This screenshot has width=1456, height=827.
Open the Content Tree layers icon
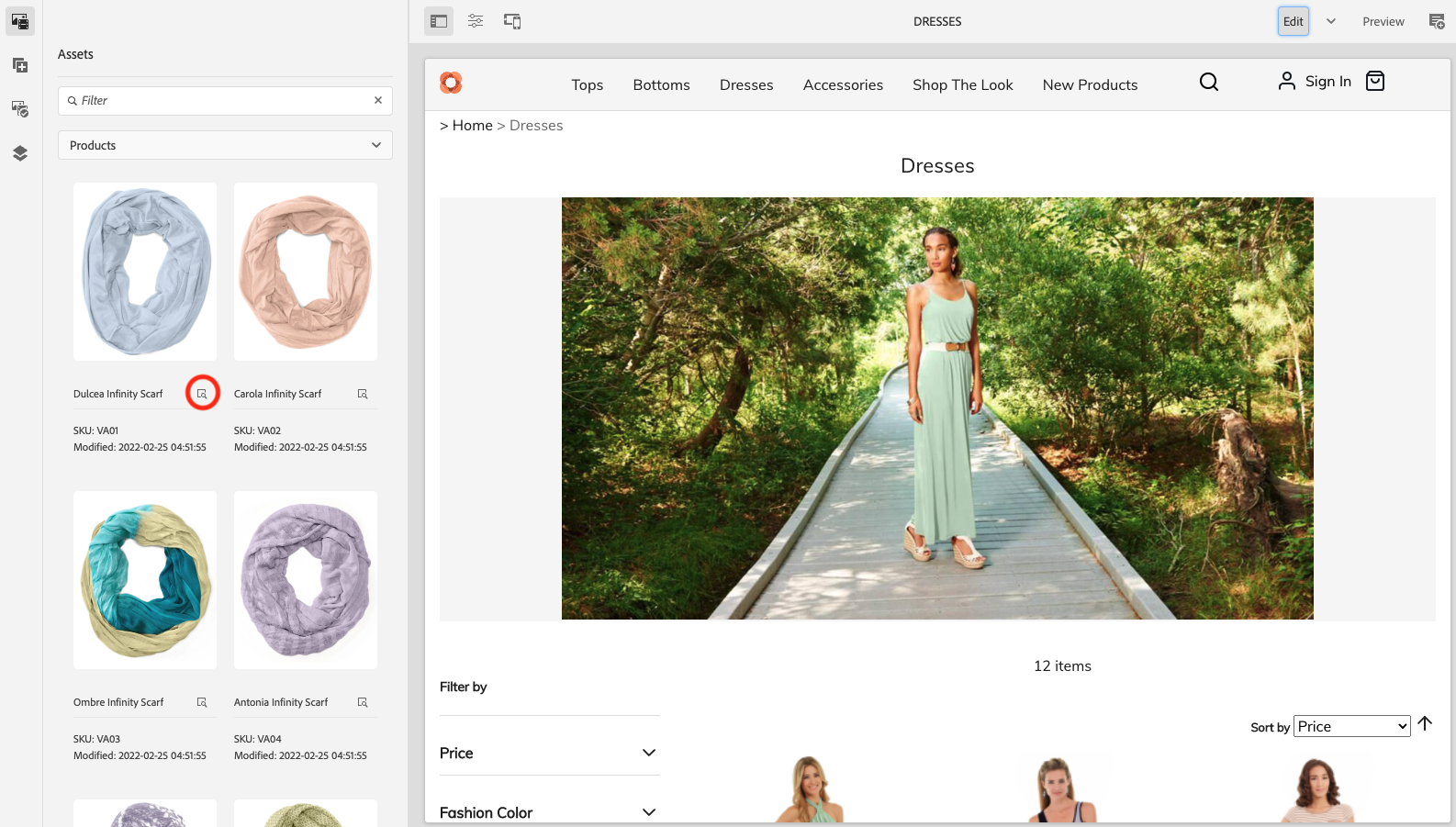(x=20, y=153)
